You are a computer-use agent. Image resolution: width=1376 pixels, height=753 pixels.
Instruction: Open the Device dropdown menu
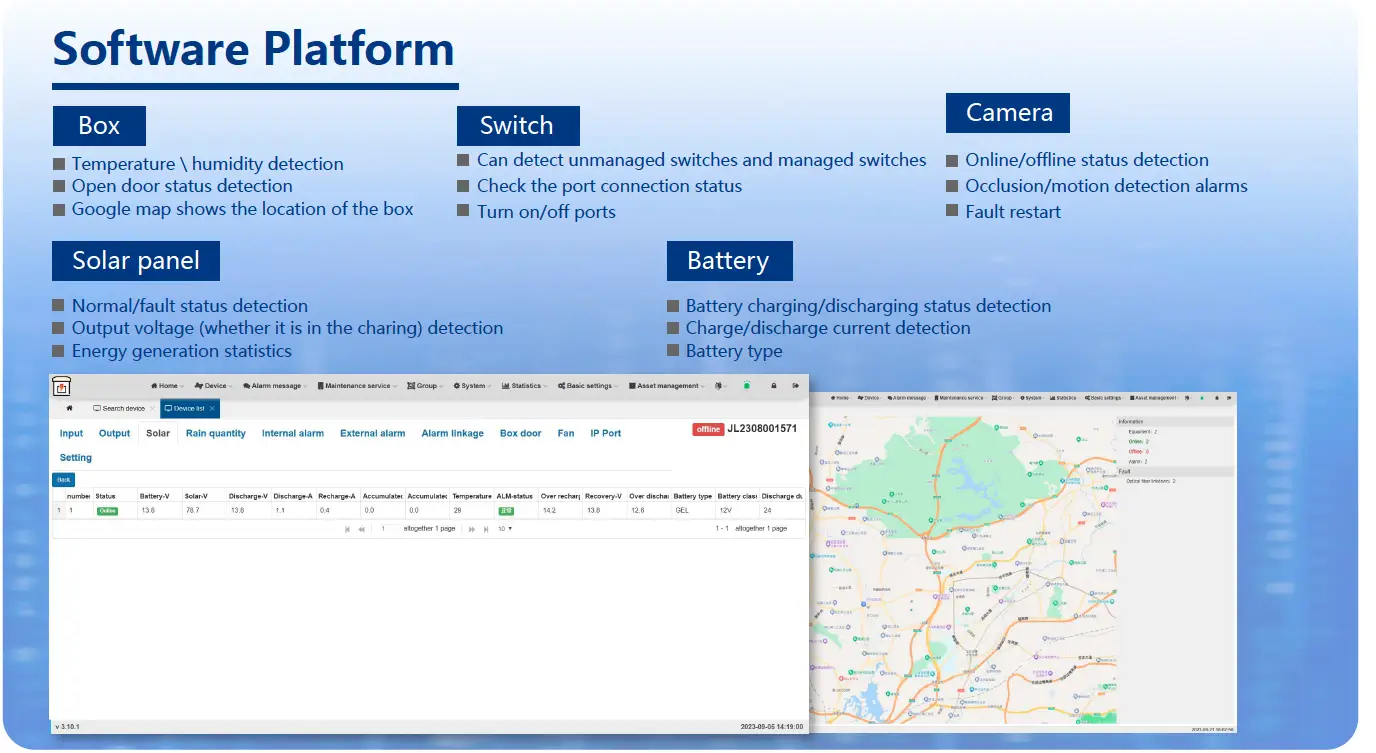coord(212,386)
